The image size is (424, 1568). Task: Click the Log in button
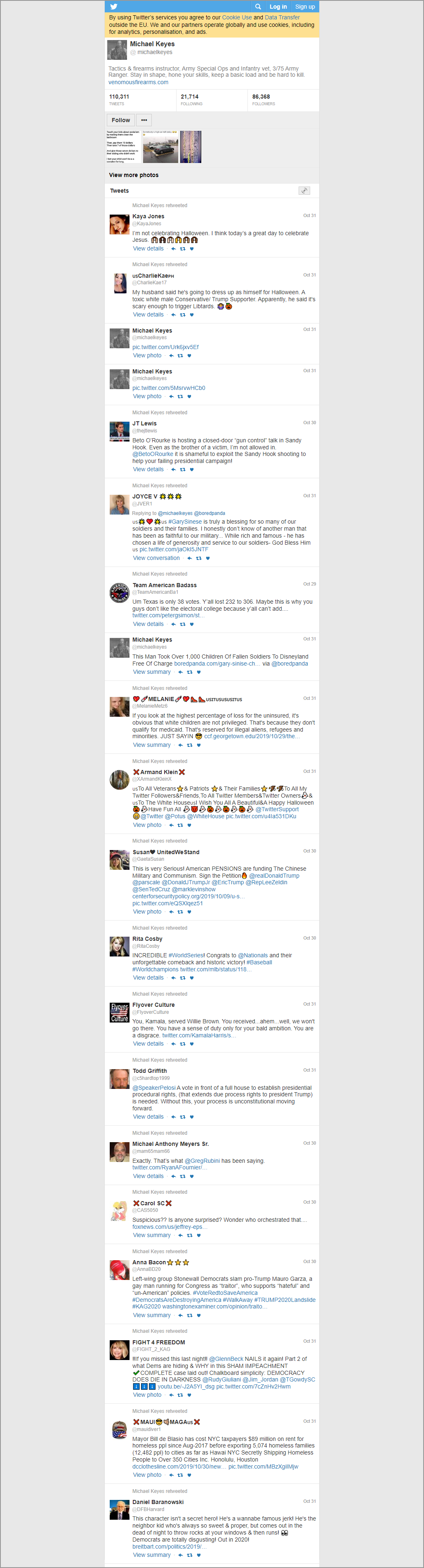pyautogui.click(x=278, y=7)
